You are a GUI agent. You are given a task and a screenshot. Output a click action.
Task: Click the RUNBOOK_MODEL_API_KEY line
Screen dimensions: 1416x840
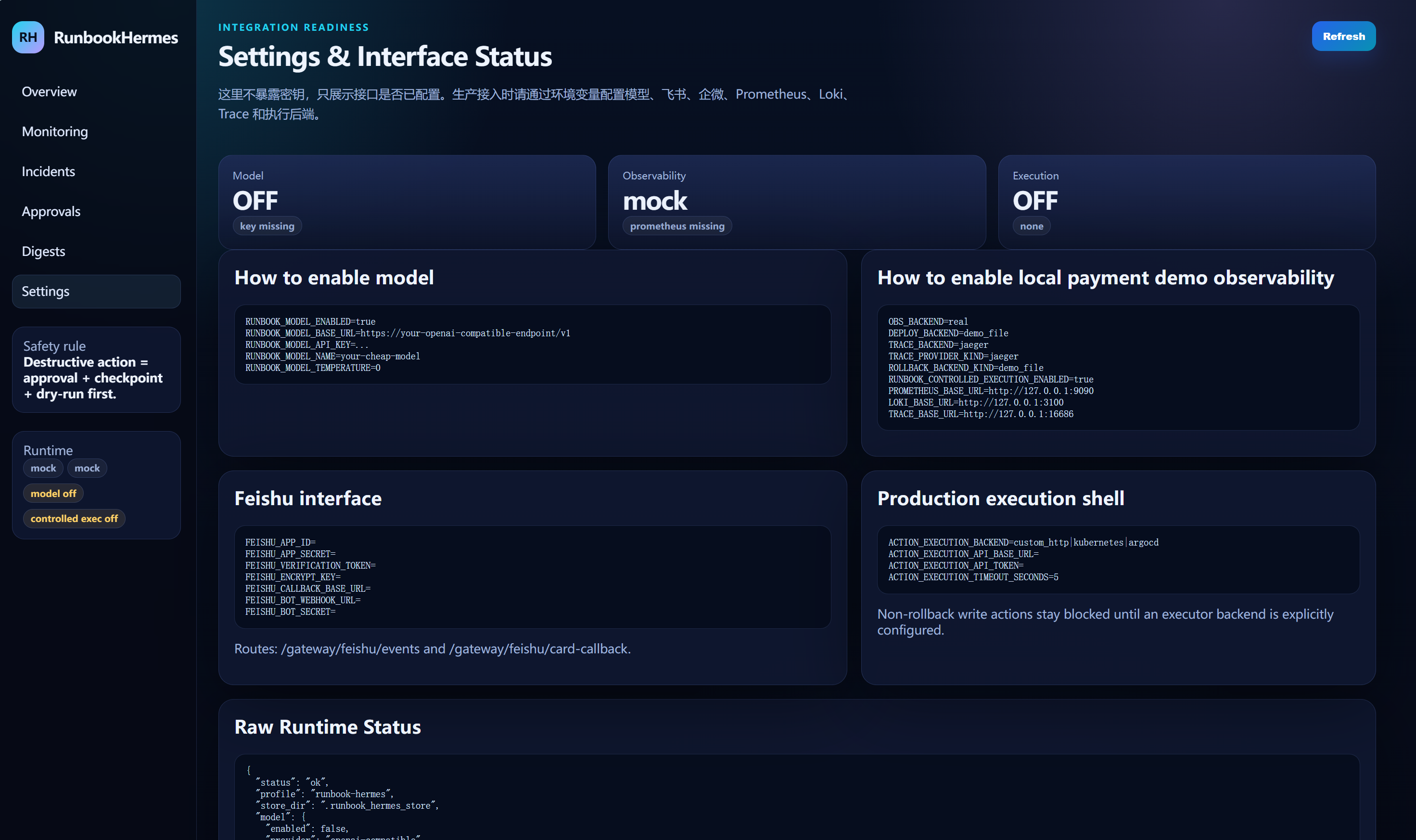(x=307, y=345)
